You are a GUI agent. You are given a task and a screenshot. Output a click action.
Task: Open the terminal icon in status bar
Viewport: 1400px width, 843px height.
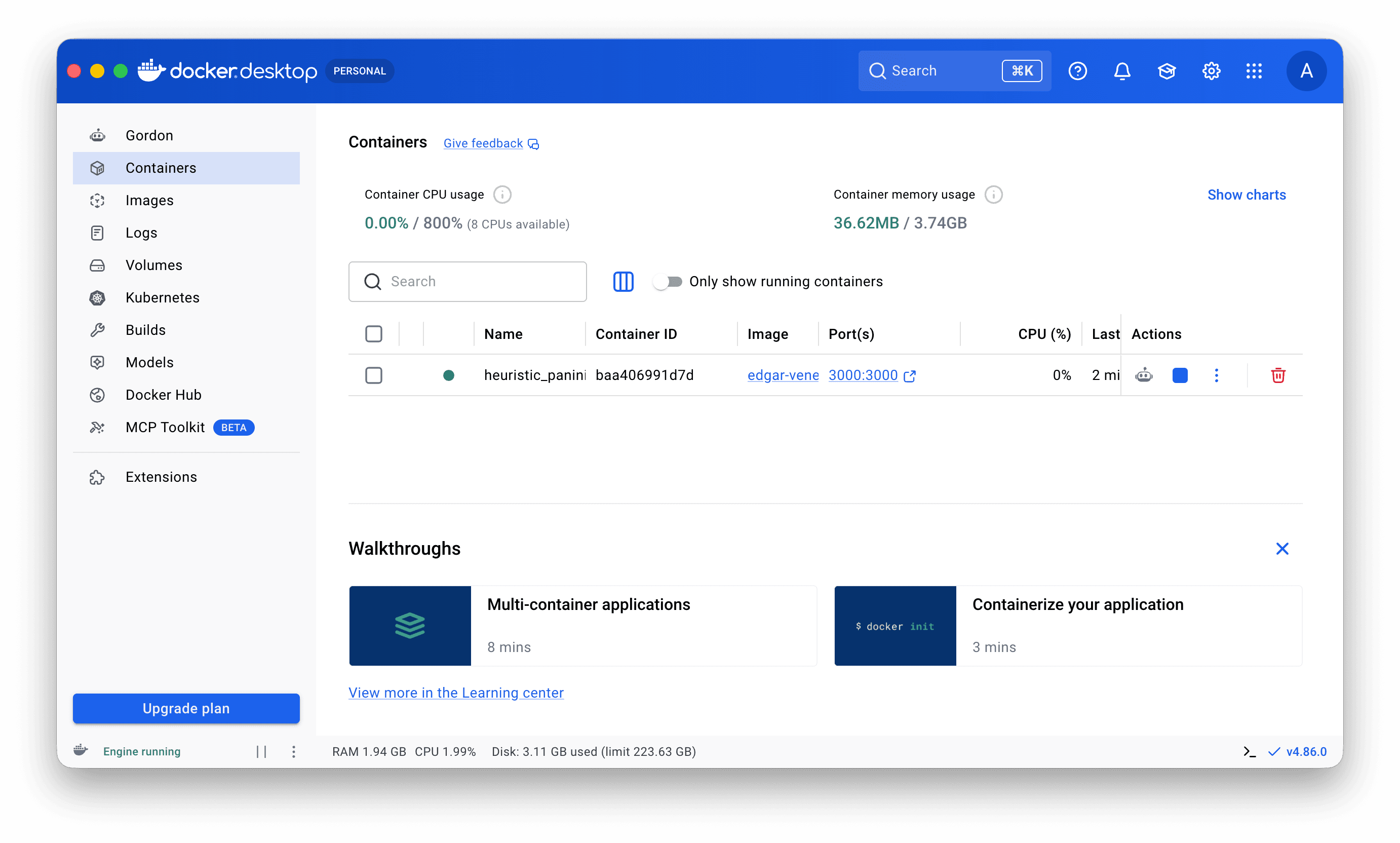(x=1249, y=751)
